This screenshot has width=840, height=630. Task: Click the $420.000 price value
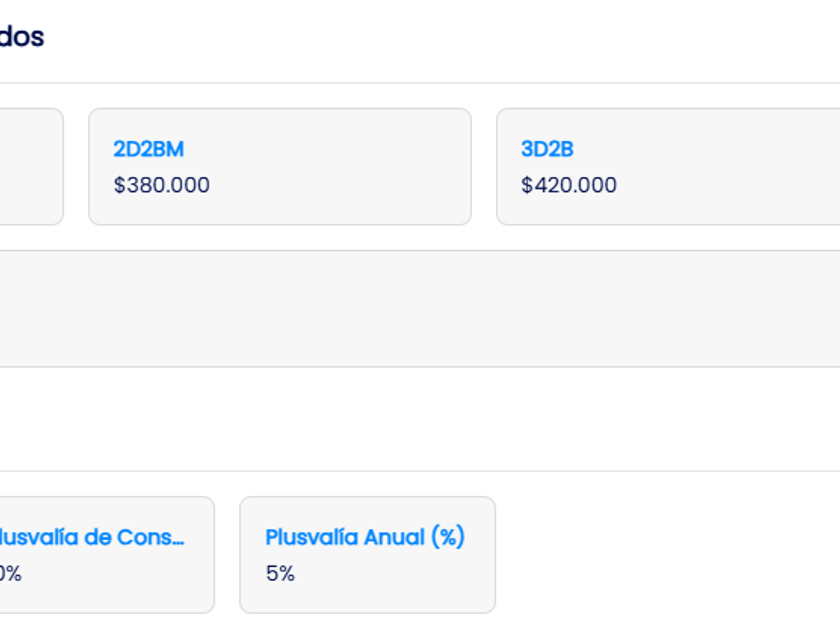pos(568,186)
